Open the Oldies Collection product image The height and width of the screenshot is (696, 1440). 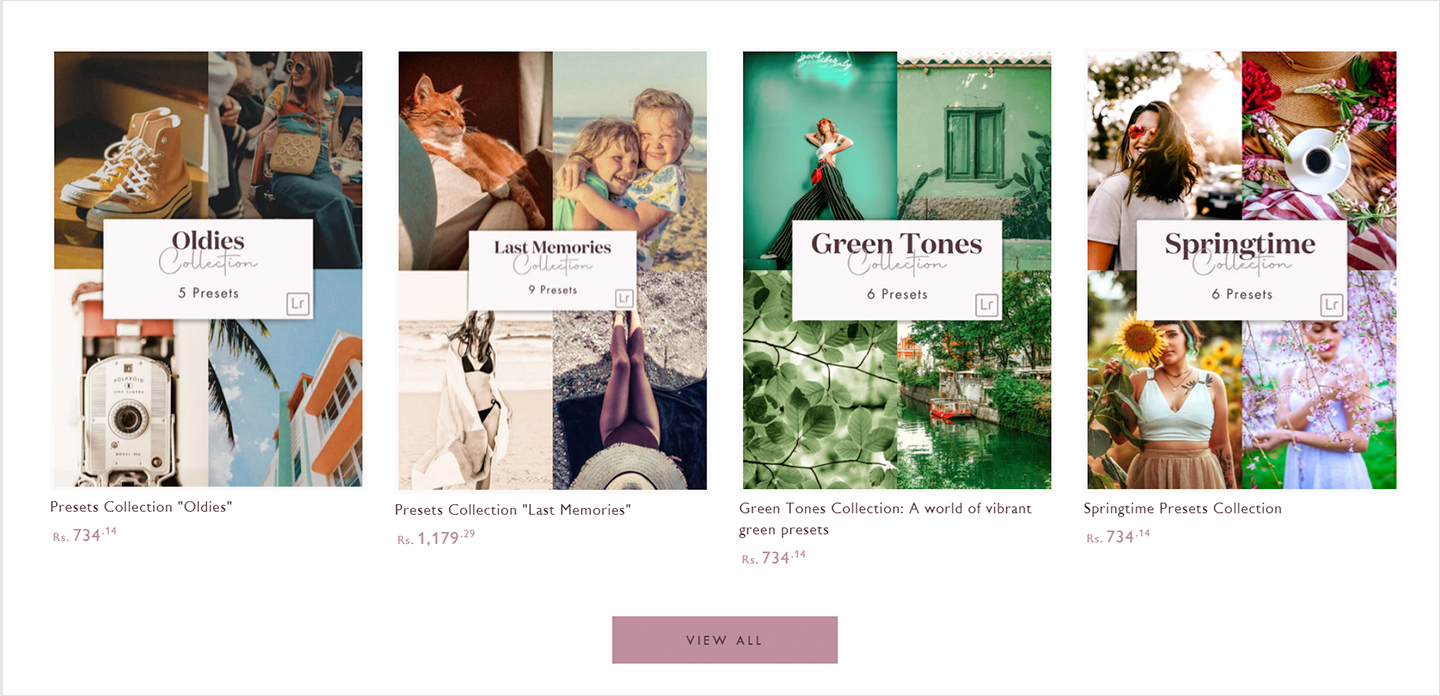click(208, 269)
